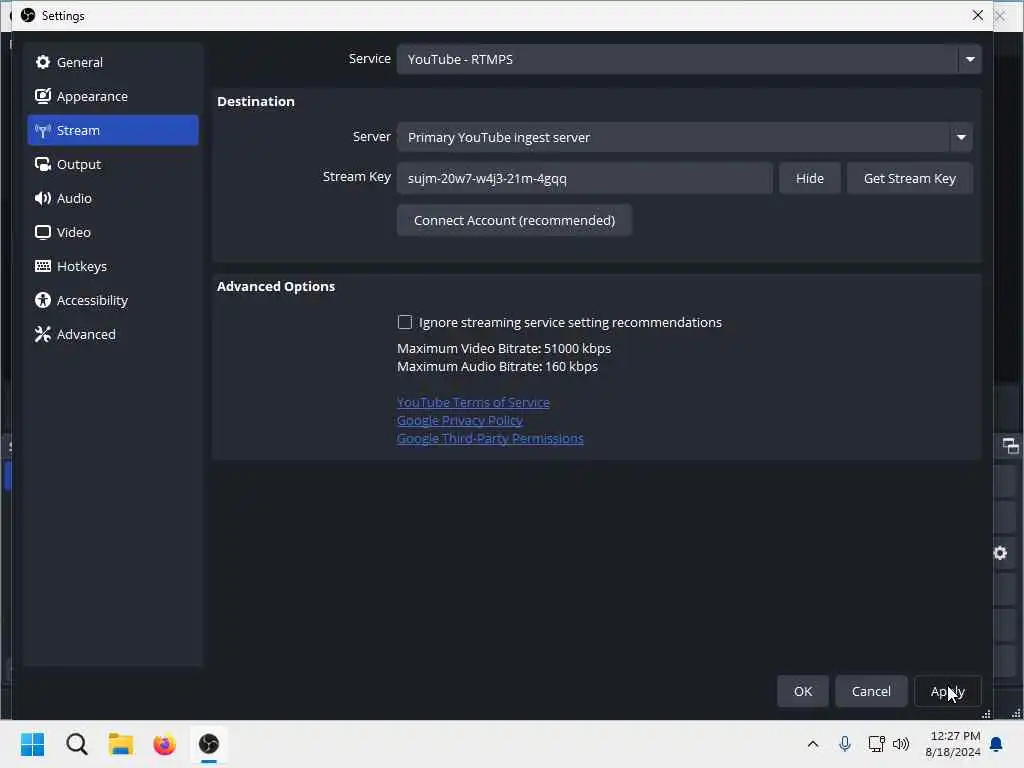
Task: Click inside the Stream Key field
Action: (x=584, y=178)
